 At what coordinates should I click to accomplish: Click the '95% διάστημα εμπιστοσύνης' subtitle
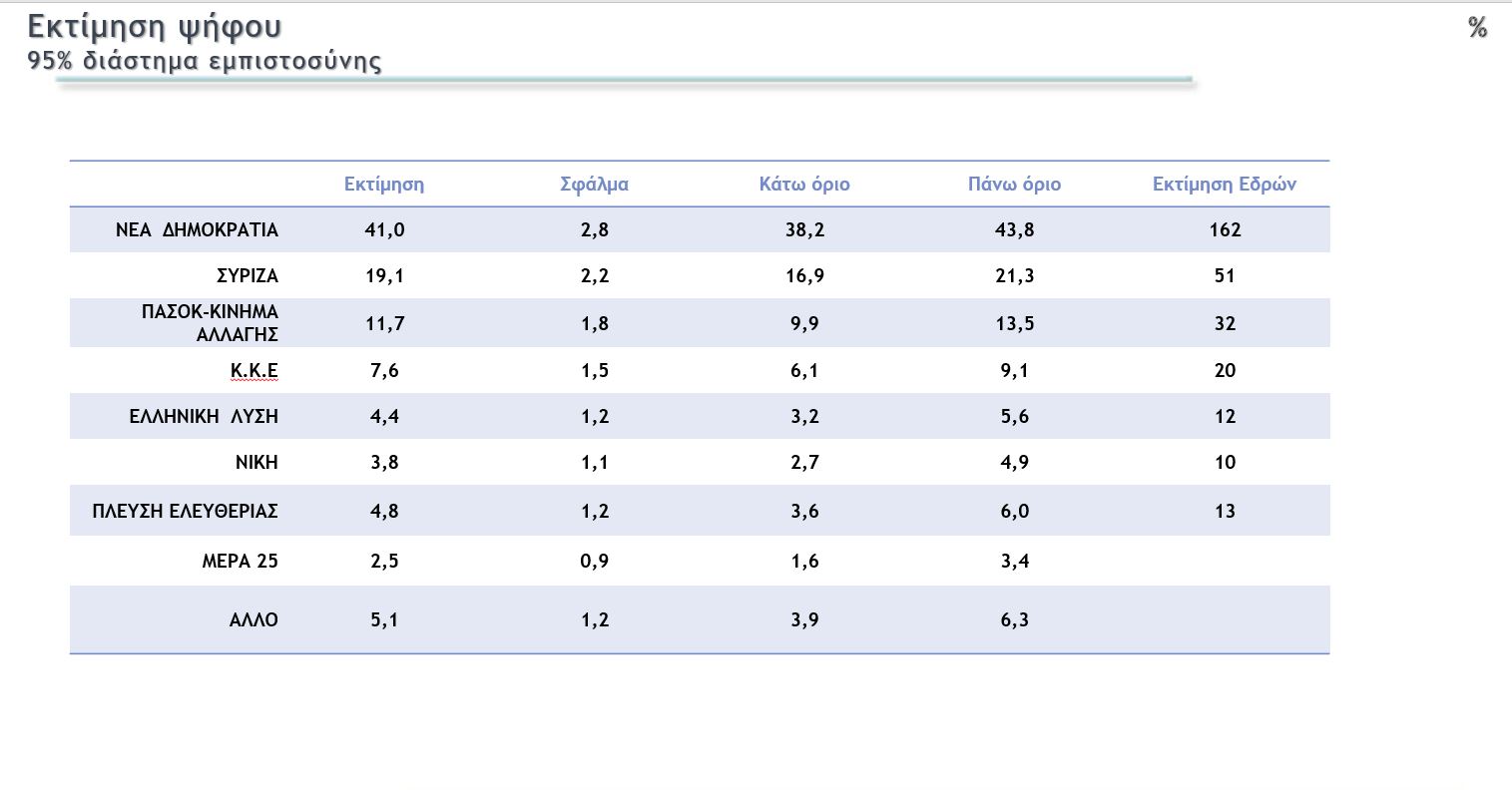[x=205, y=61]
